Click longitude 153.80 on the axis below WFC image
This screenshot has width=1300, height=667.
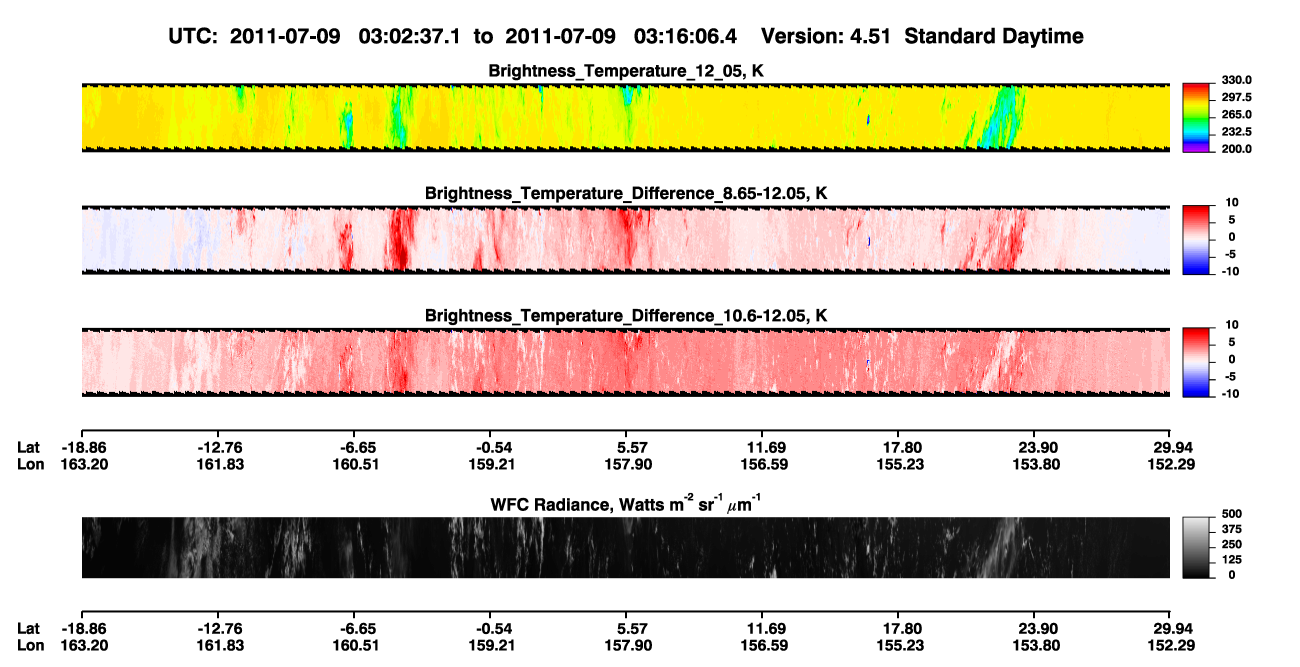click(x=1035, y=644)
